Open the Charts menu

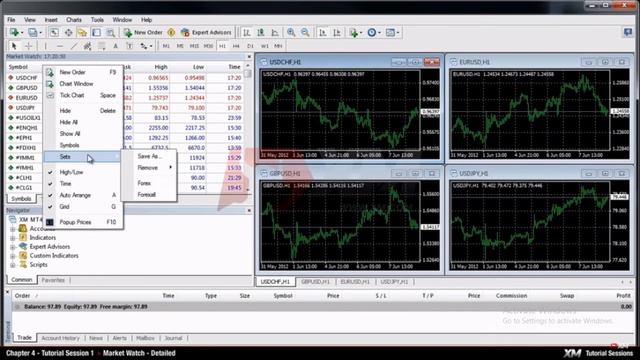click(x=74, y=20)
